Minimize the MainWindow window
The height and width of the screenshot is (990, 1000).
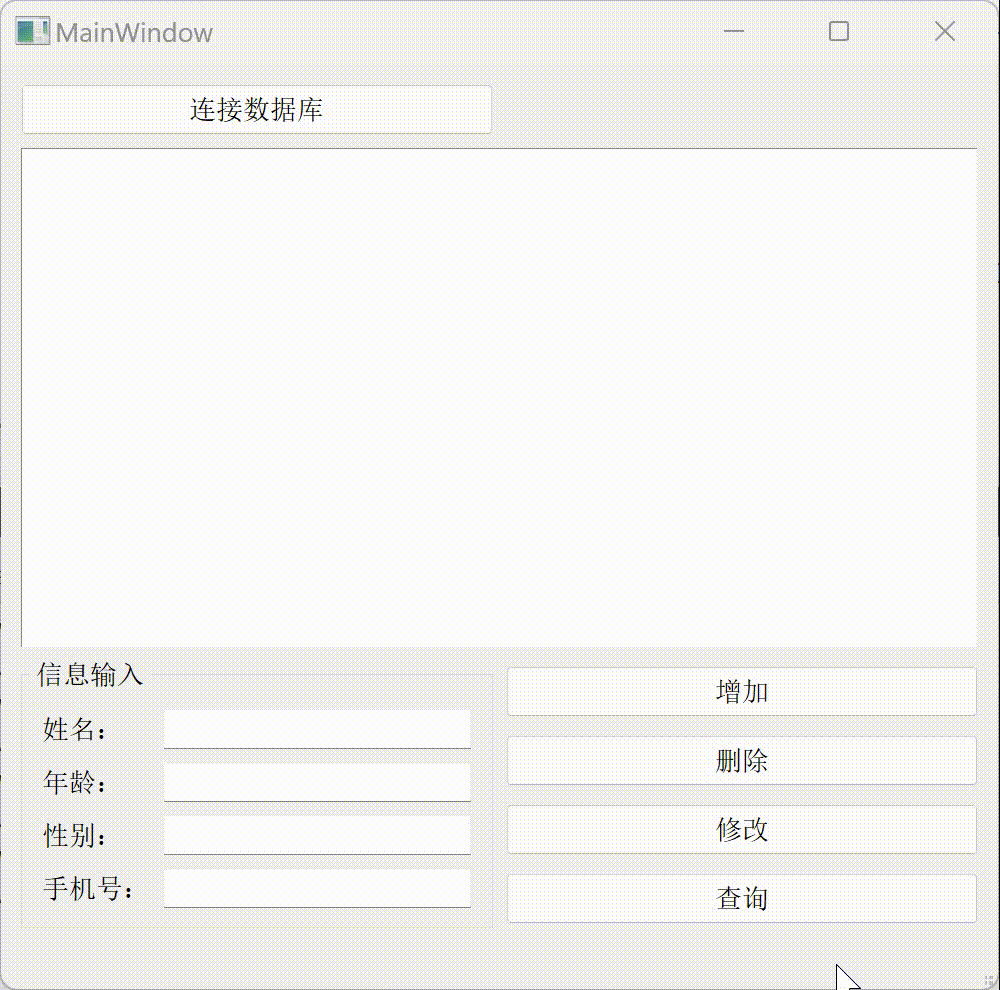[733, 31]
